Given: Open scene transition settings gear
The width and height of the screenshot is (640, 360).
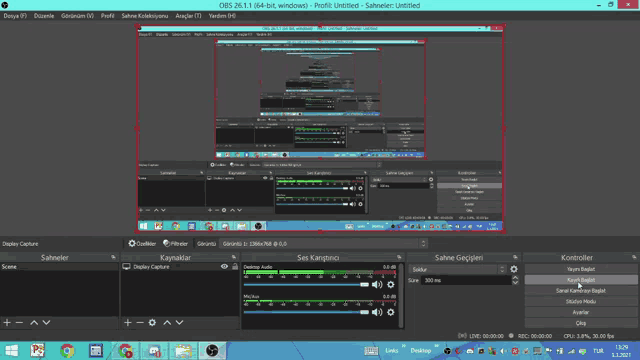Looking at the screenshot, I should 514,269.
